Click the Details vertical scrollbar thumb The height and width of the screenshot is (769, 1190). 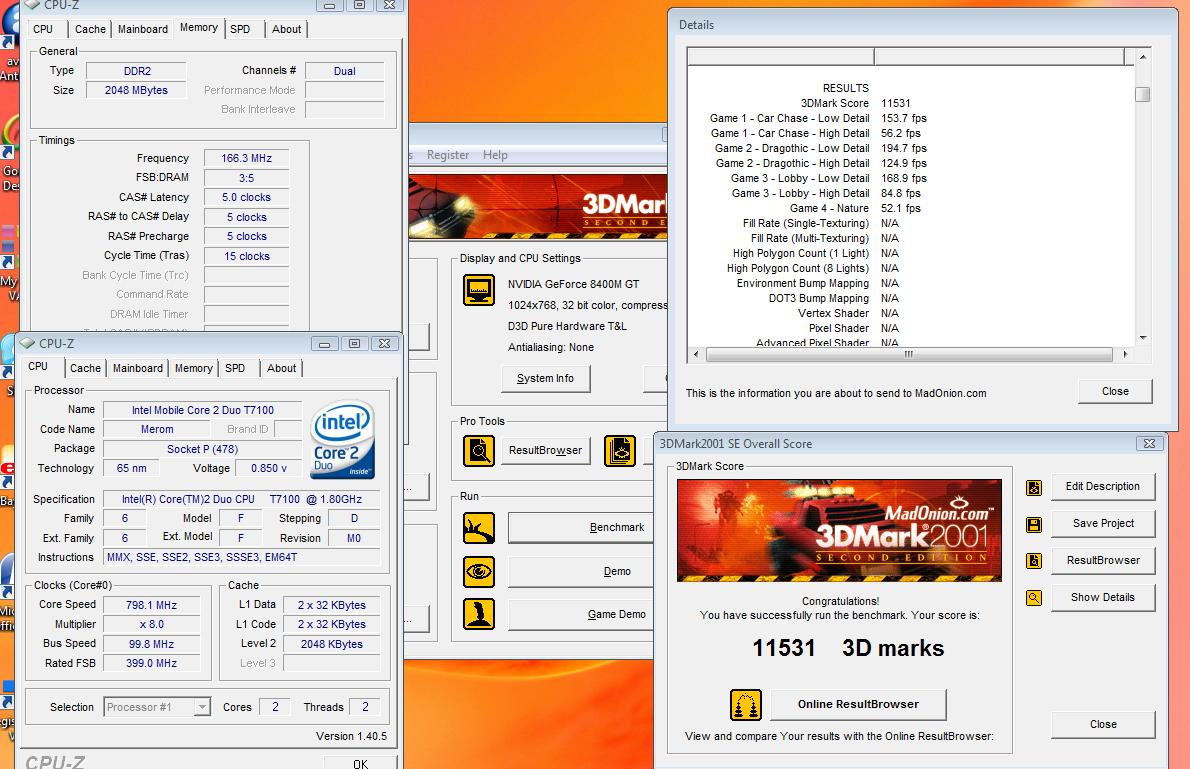tap(1142, 94)
